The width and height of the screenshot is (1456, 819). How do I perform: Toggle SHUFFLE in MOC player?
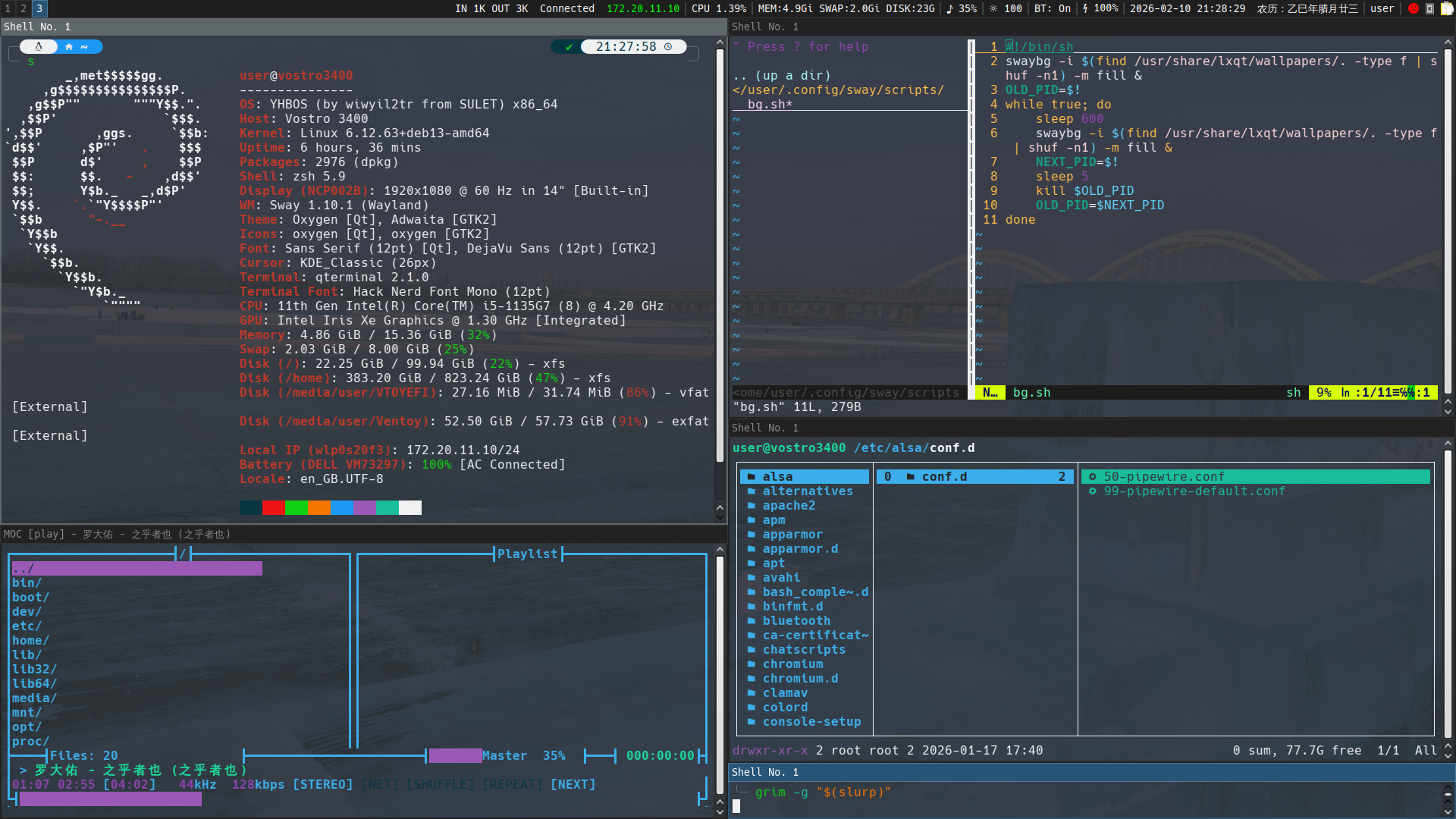440,785
